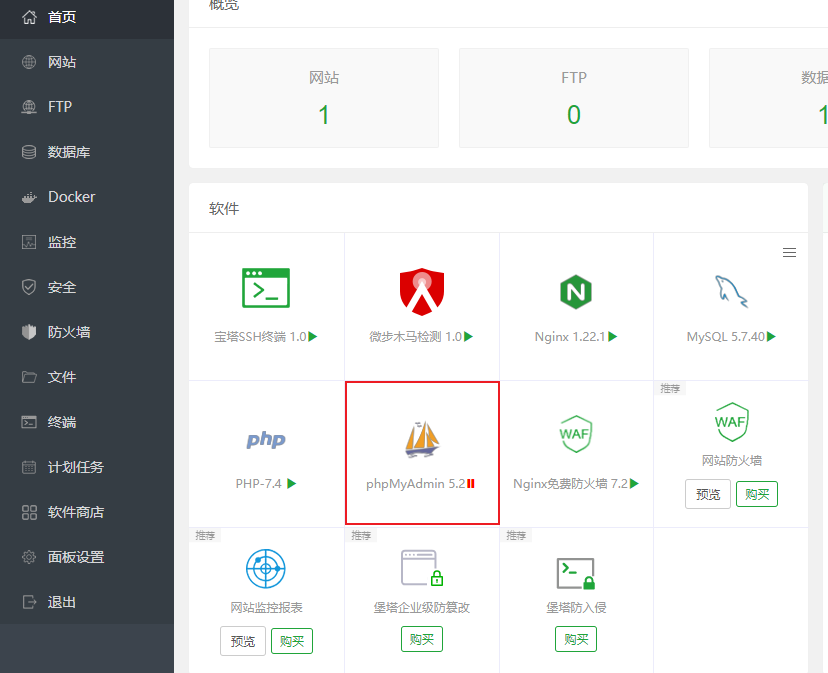Image resolution: width=828 pixels, height=673 pixels.
Task: Click the 网站监控报表 product name
Action: pos(266,607)
